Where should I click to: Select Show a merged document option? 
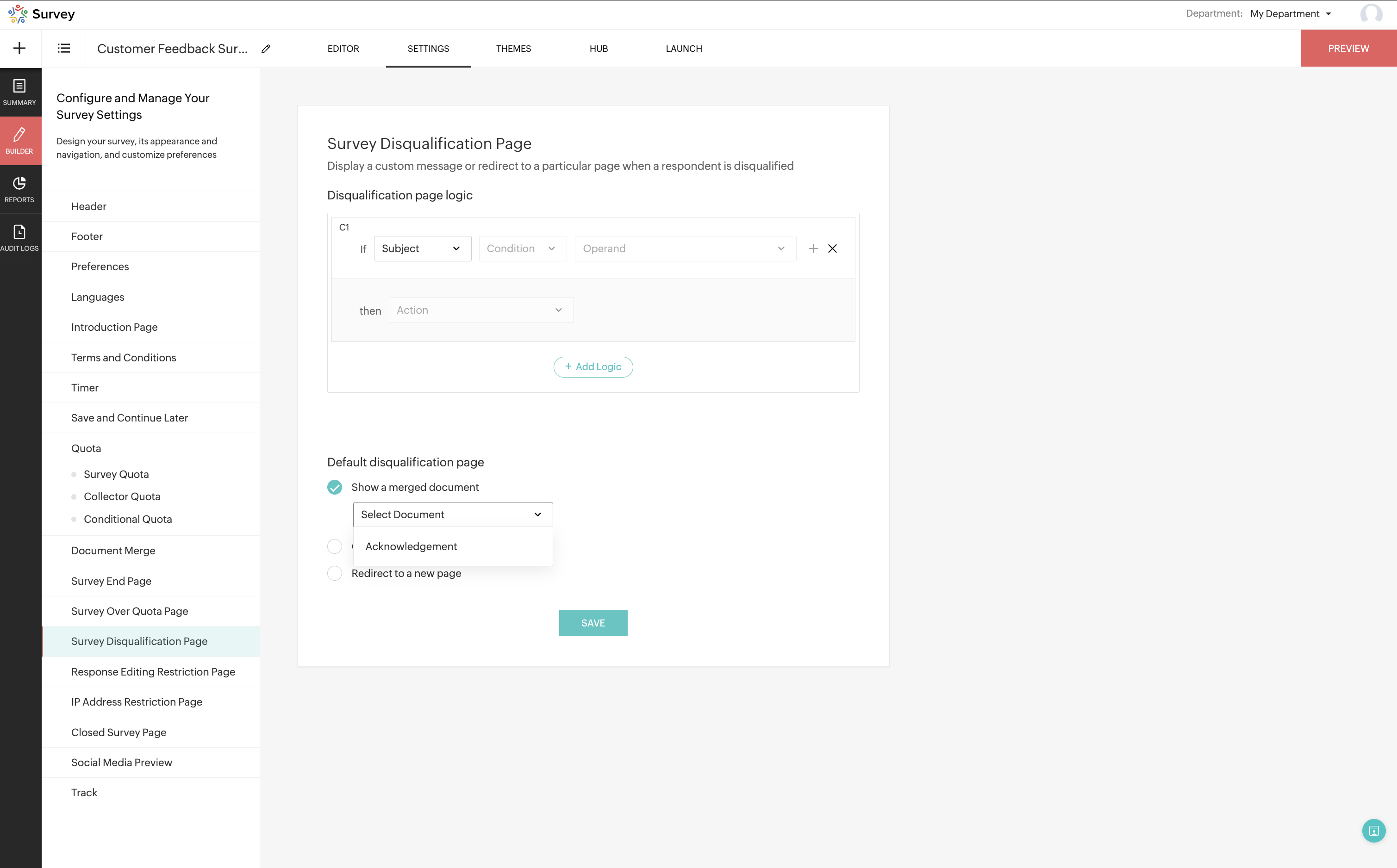point(335,487)
